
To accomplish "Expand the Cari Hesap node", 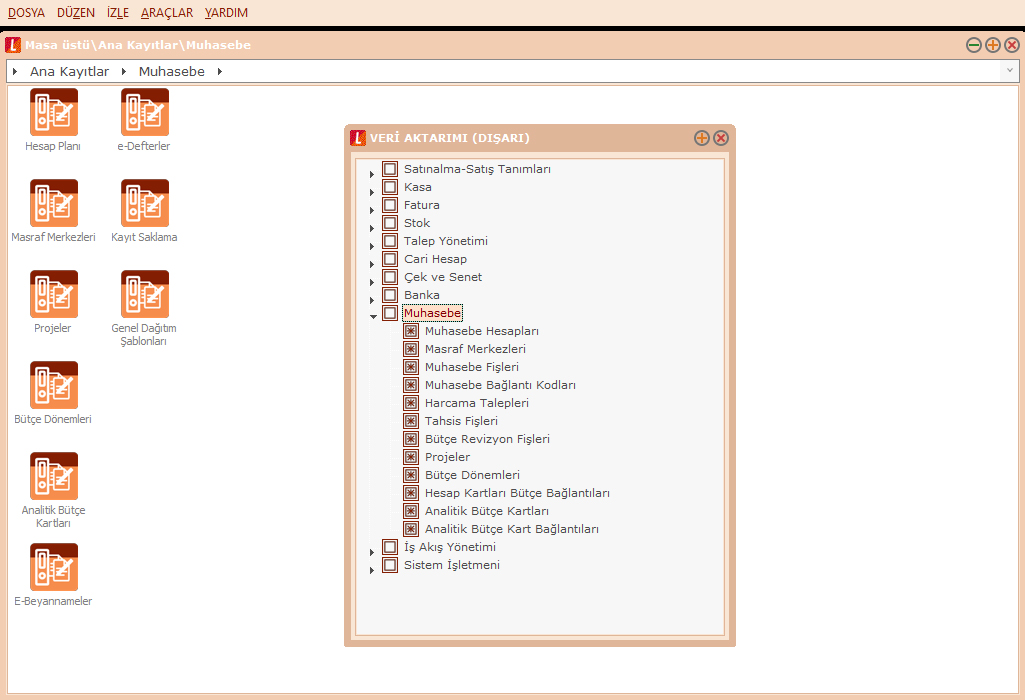I will click(x=371, y=264).
